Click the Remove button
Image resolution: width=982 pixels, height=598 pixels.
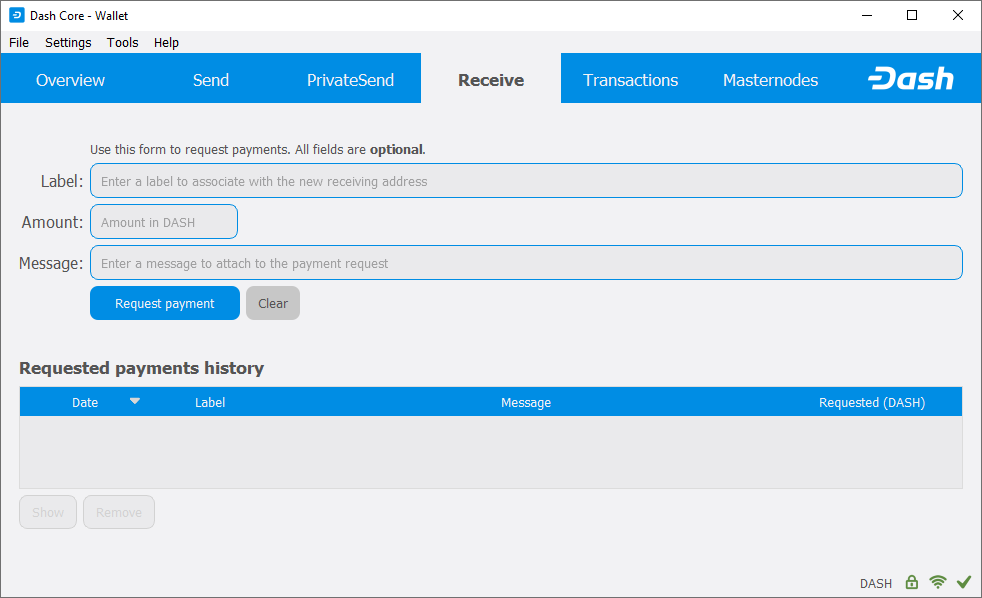point(119,512)
